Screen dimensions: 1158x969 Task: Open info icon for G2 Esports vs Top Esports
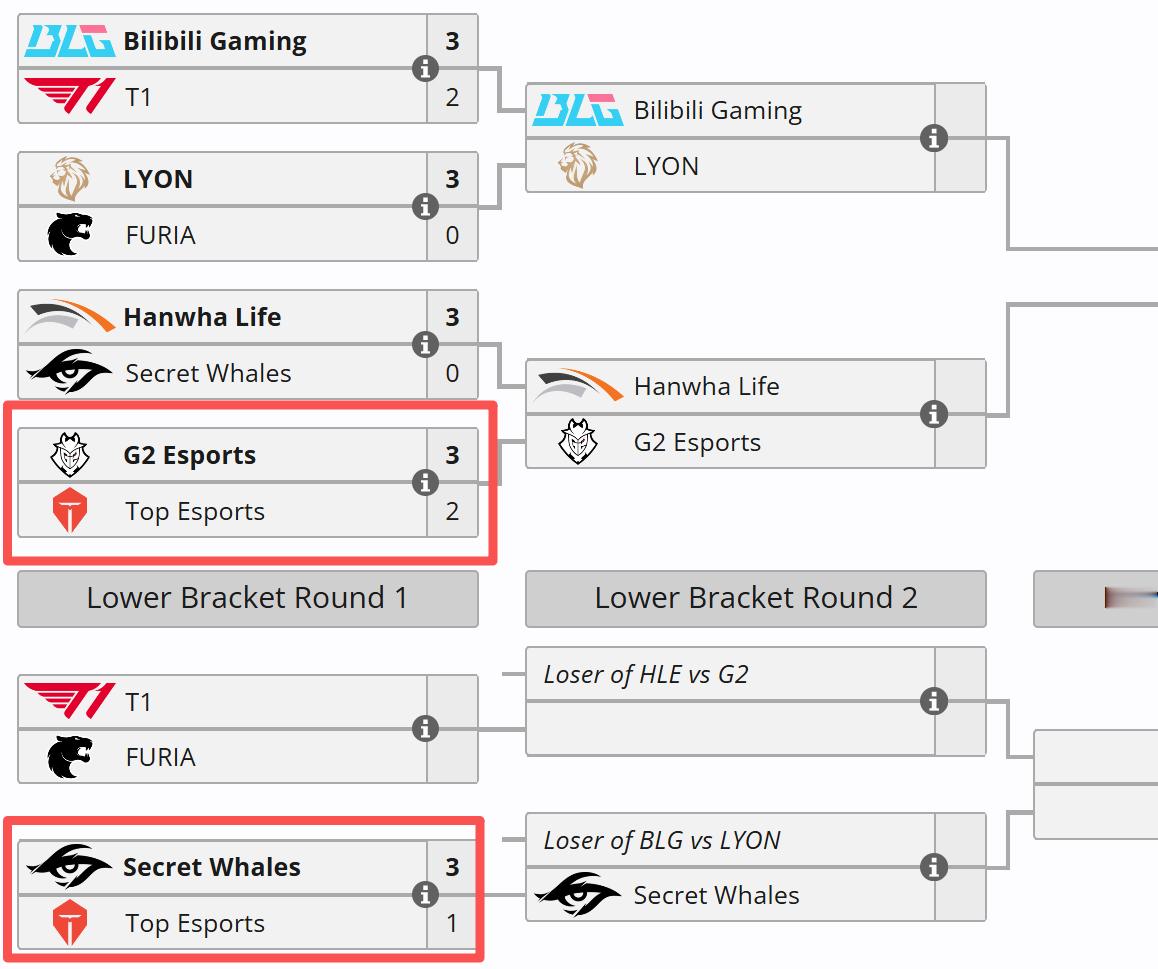[425, 483]
